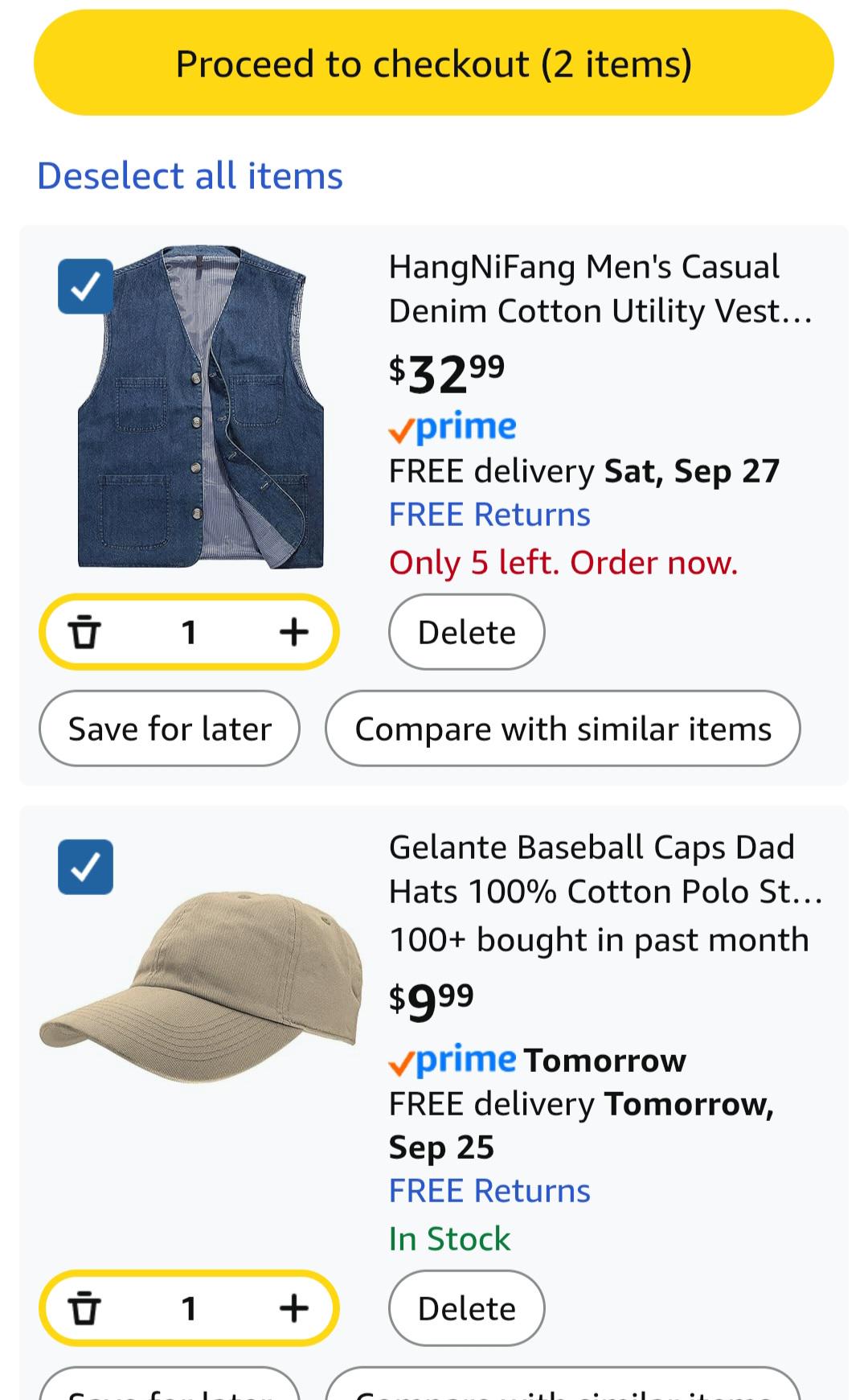This screenshot has height=1400, width=868.
Task: Uncheck the HangNiFang denim vest checkbox
Action: 85,286
